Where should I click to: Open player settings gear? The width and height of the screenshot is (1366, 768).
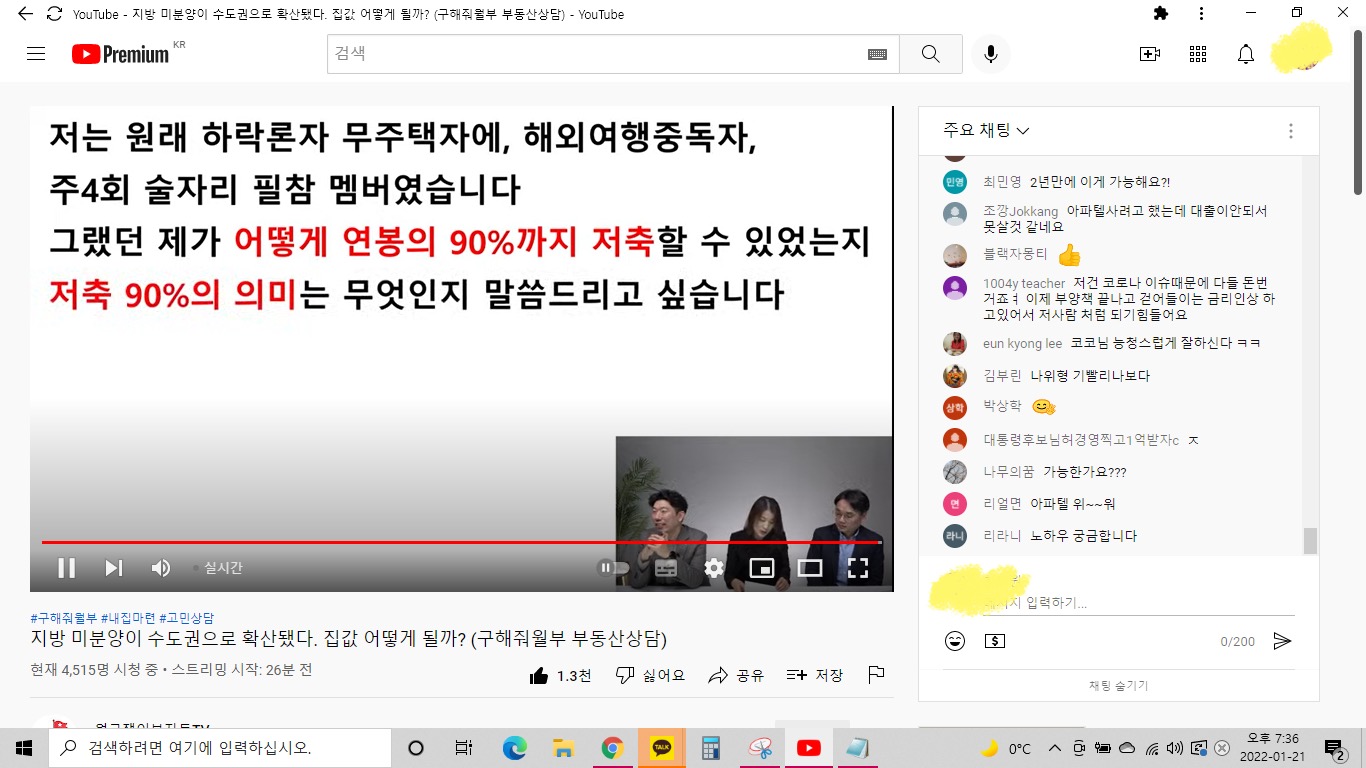pyautogui.click(x=714, y=568)
